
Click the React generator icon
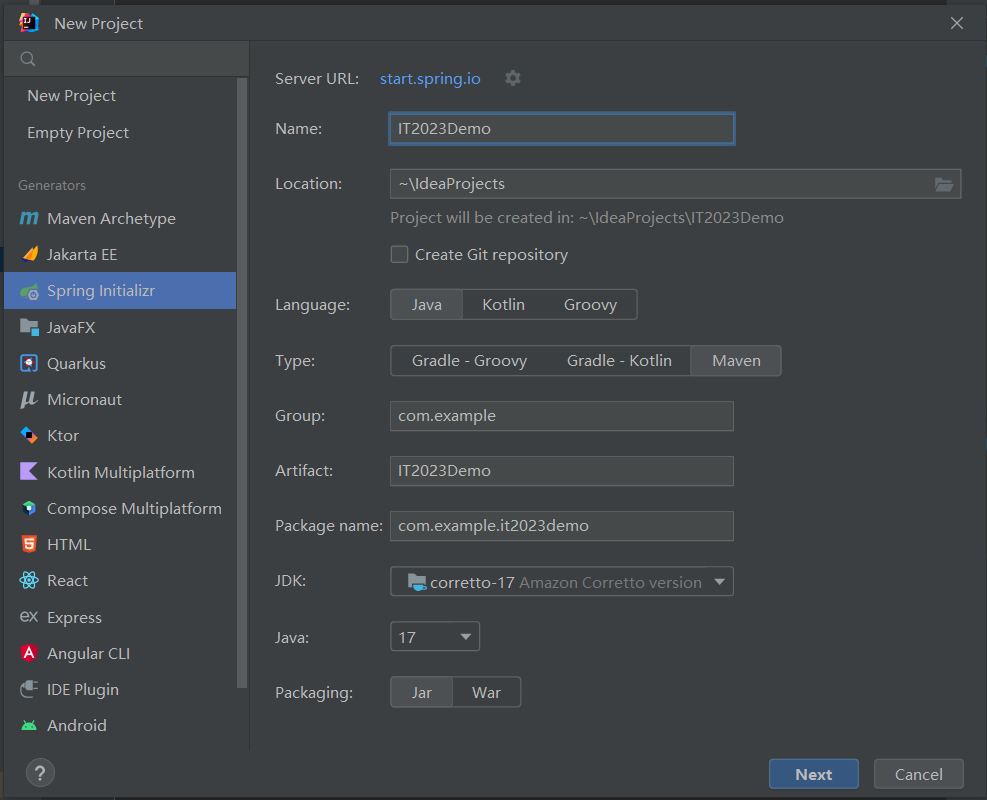tap(29, 580)
